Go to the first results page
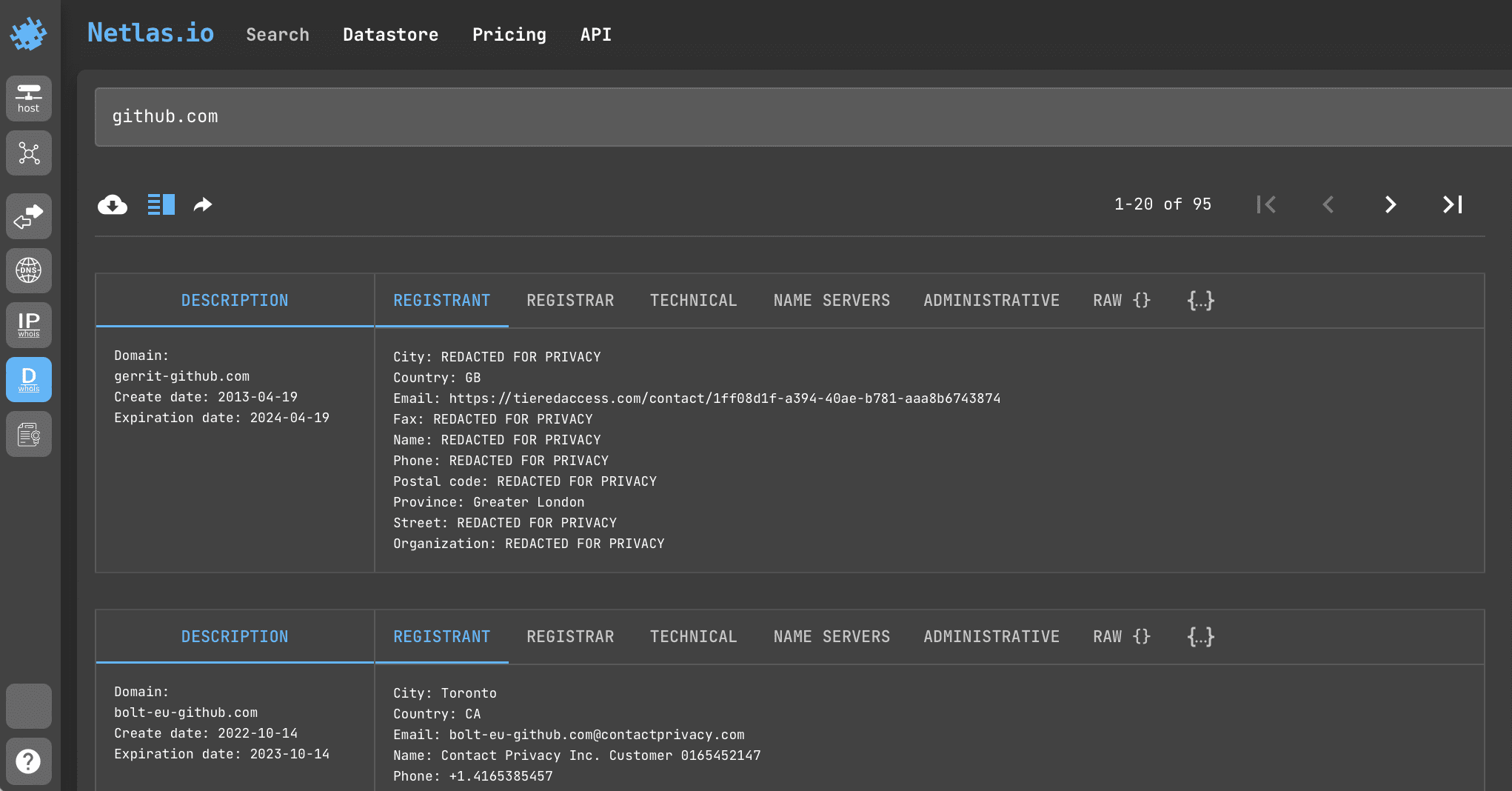The image size is (1512, 791). (x=1266, y=204)
